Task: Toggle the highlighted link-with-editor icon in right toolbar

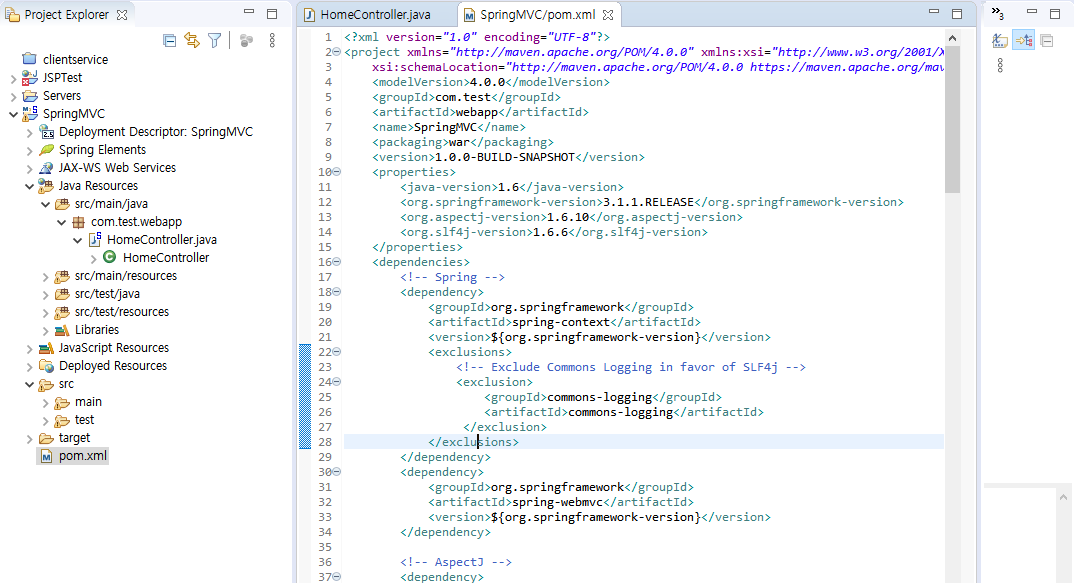Action: pos(1022,39)
